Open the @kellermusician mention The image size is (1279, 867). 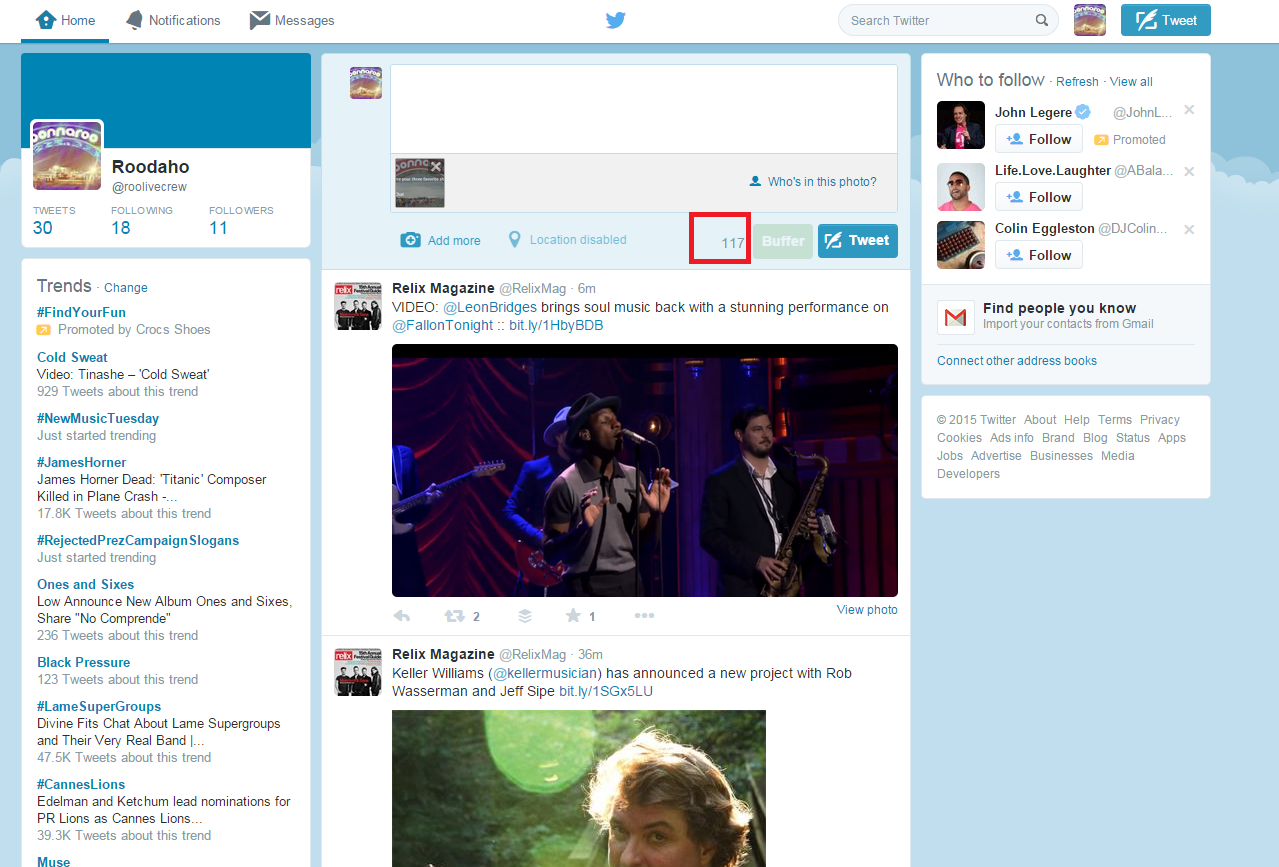(547, 673)
